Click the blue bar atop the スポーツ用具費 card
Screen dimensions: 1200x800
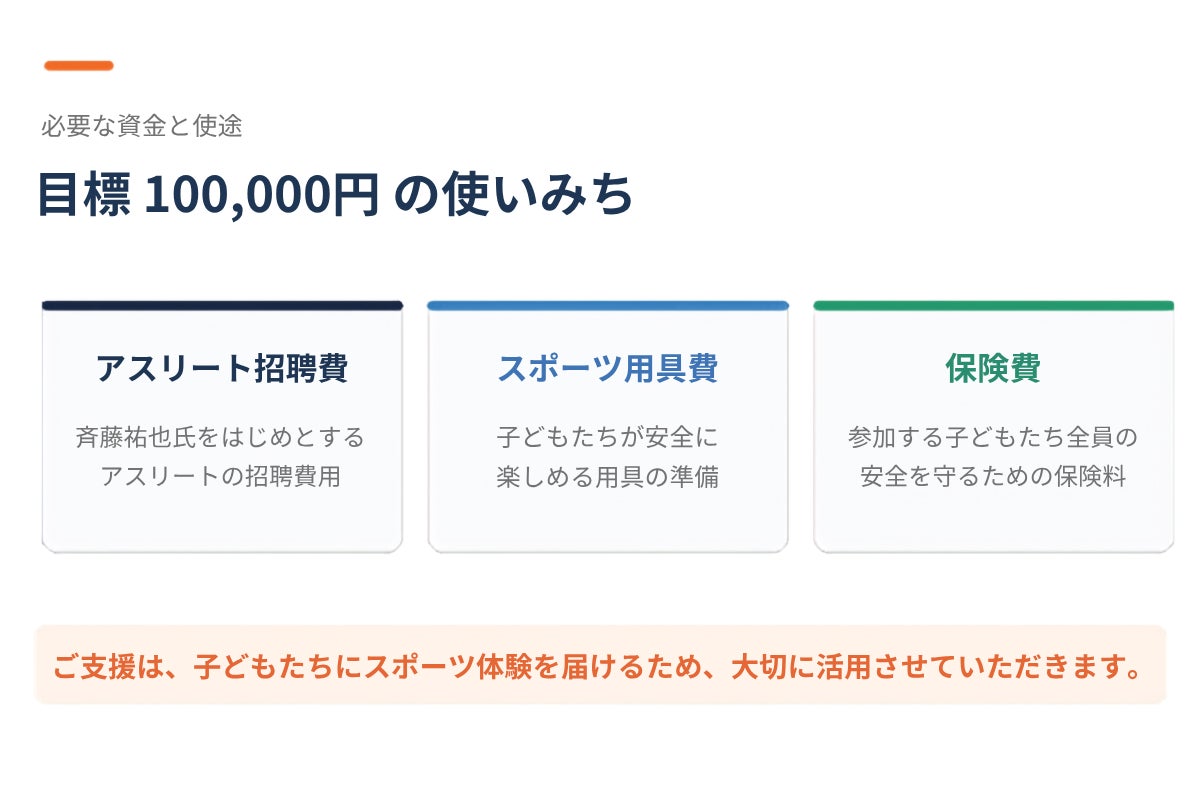608,305
